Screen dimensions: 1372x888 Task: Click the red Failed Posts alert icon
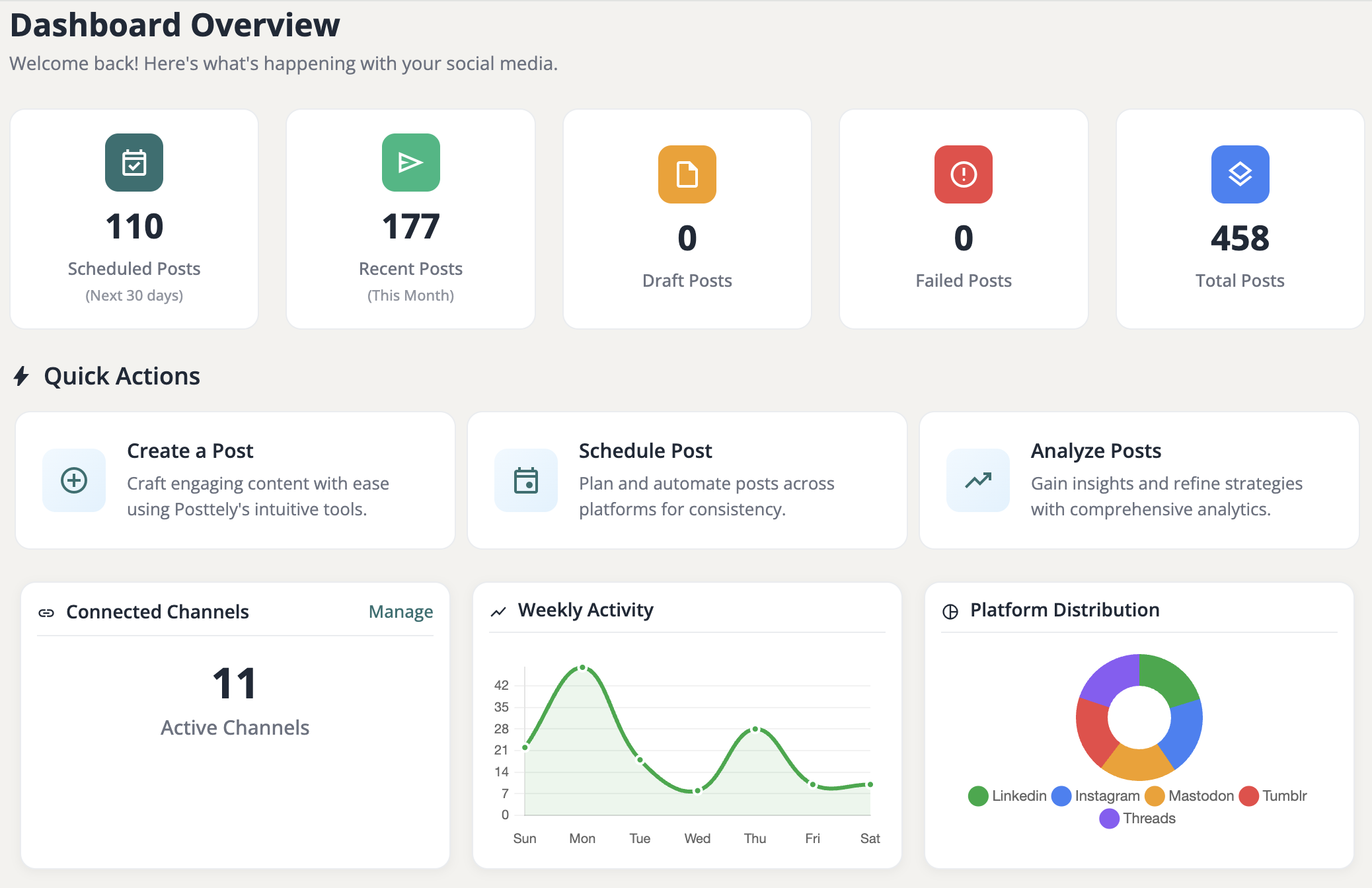[x=963, y=174]
